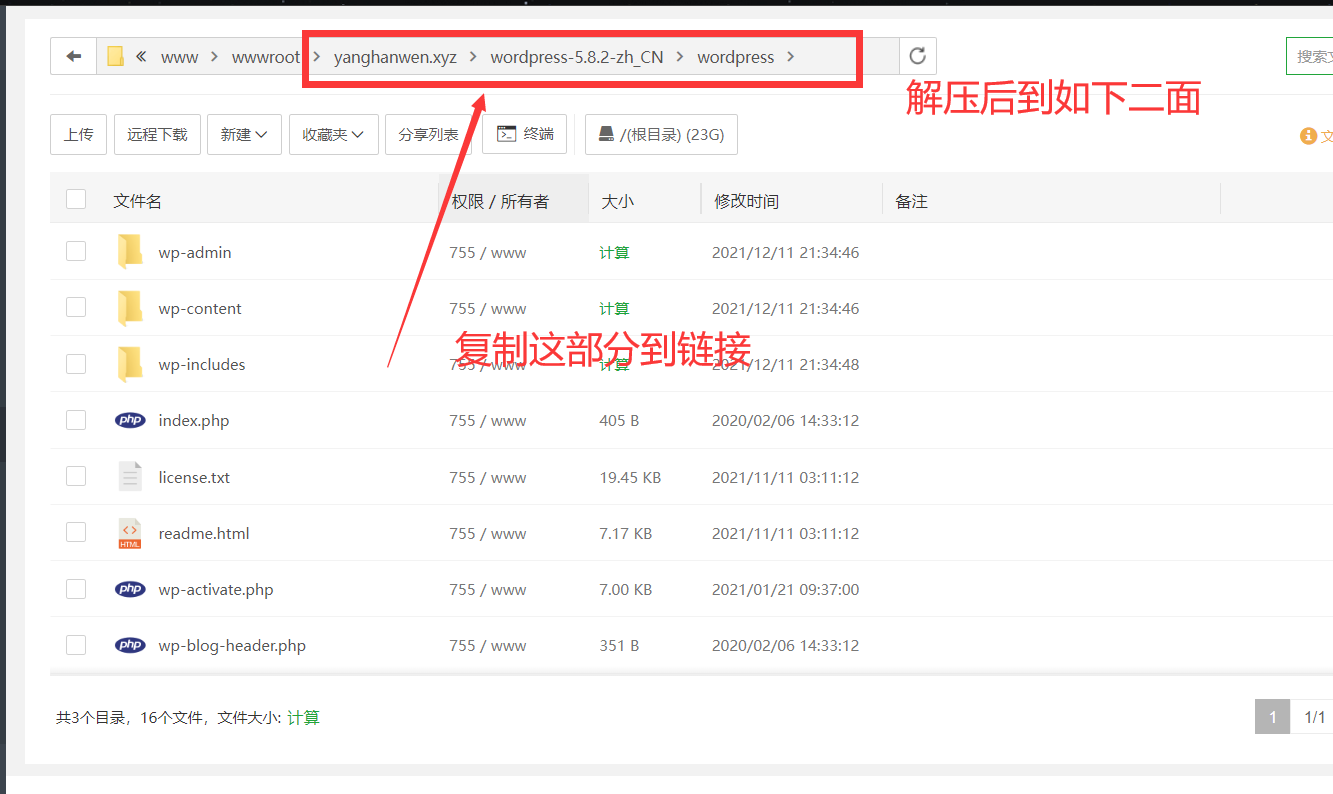Screen dimensions: 1333x794
Task: Click the refresh directory icon
Action: (x=917, y=57)
